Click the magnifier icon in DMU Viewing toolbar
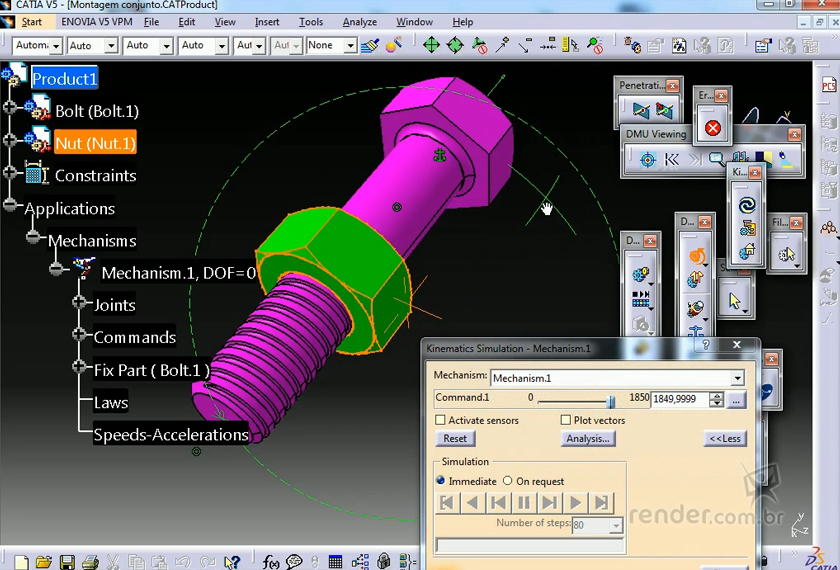This screenshot has height=570, width=840. (x=716, y=159)
